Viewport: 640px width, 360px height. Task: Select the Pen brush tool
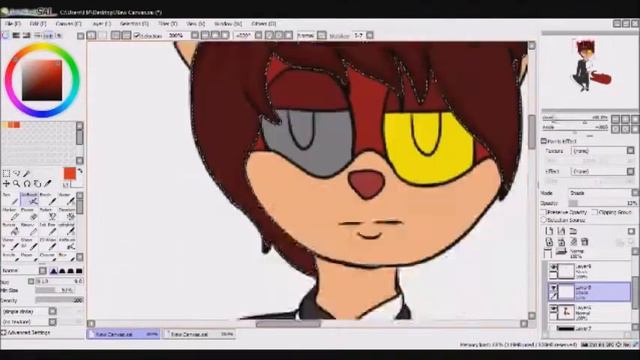(11, 200)
